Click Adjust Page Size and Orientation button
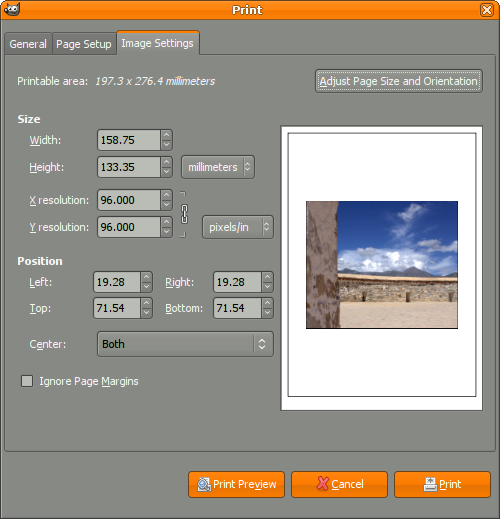This screenshot has width=500, height=519. pyautogui.click(x=399, y=81)
